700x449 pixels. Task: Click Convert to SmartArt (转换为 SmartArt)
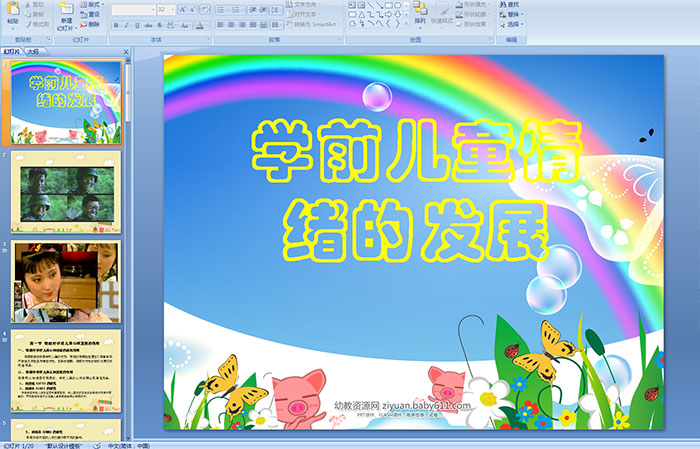[x=312, y=24]
